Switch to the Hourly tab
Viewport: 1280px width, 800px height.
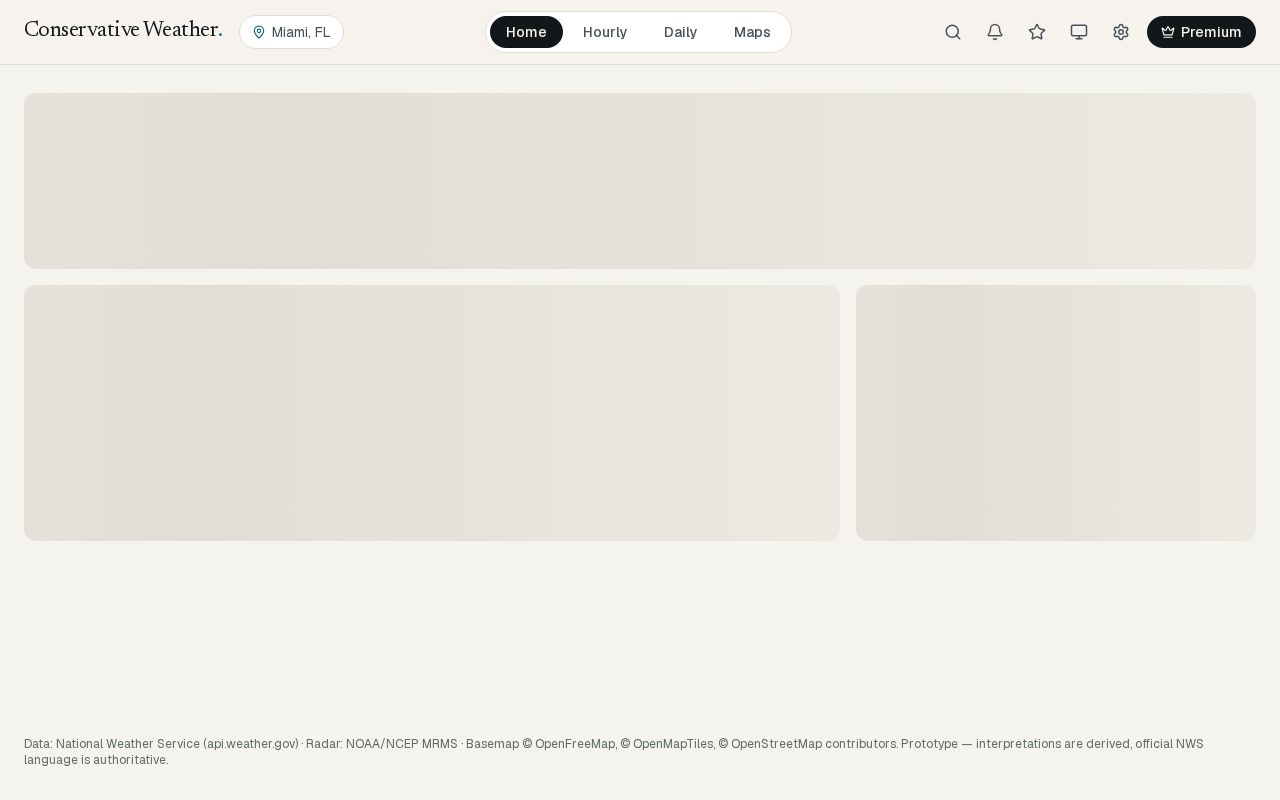click(x=605, y=32)
